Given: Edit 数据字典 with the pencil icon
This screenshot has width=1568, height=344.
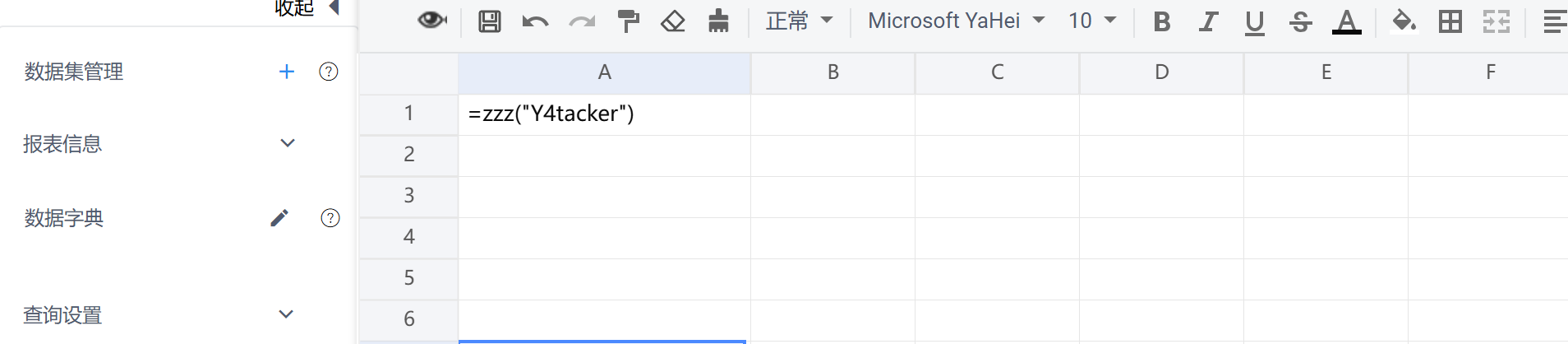Looking at the screenshot, I should [279, 218].
